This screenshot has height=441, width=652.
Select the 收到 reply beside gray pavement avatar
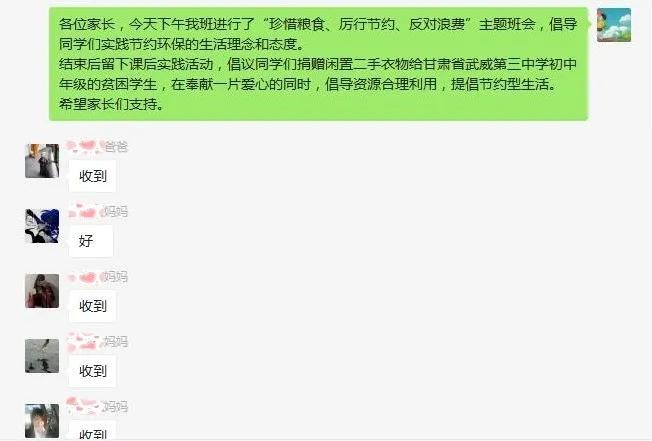click(x=93, y=371)
